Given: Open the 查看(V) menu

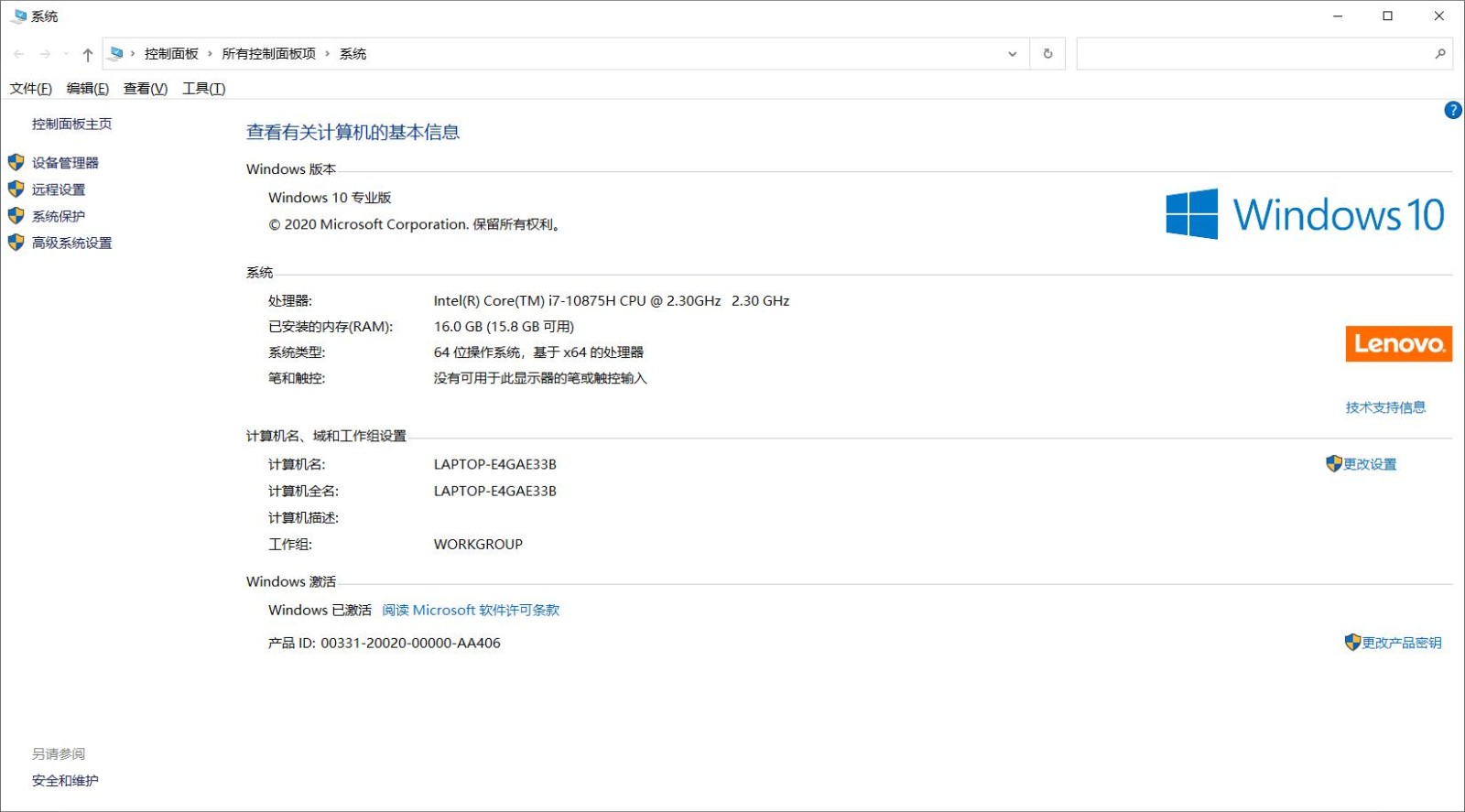Looking at the screenshot, I should (146, 89).
